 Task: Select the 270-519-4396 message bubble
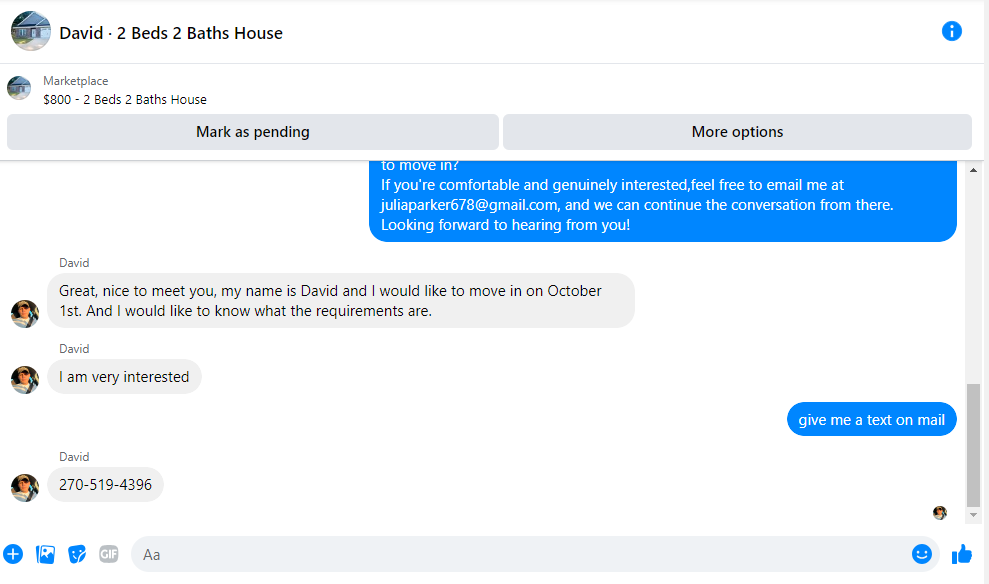[x=105, y=485]
